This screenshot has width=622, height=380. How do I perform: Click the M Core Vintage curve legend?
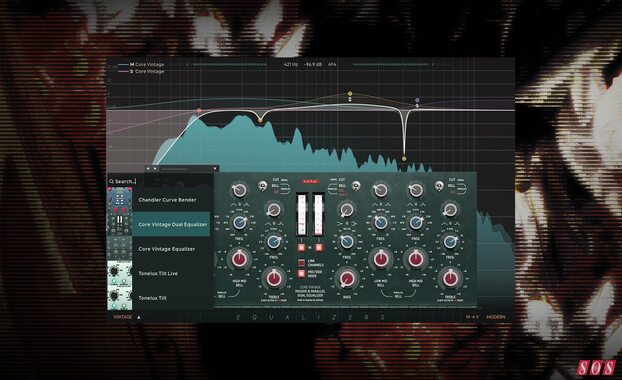[142, 64]
